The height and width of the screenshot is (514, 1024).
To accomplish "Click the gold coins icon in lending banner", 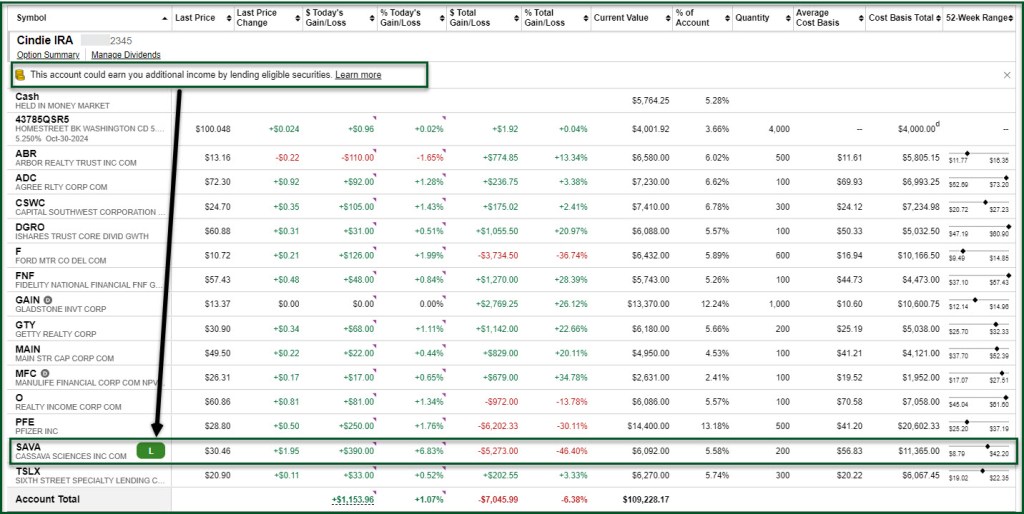I will tap(20, 75).
